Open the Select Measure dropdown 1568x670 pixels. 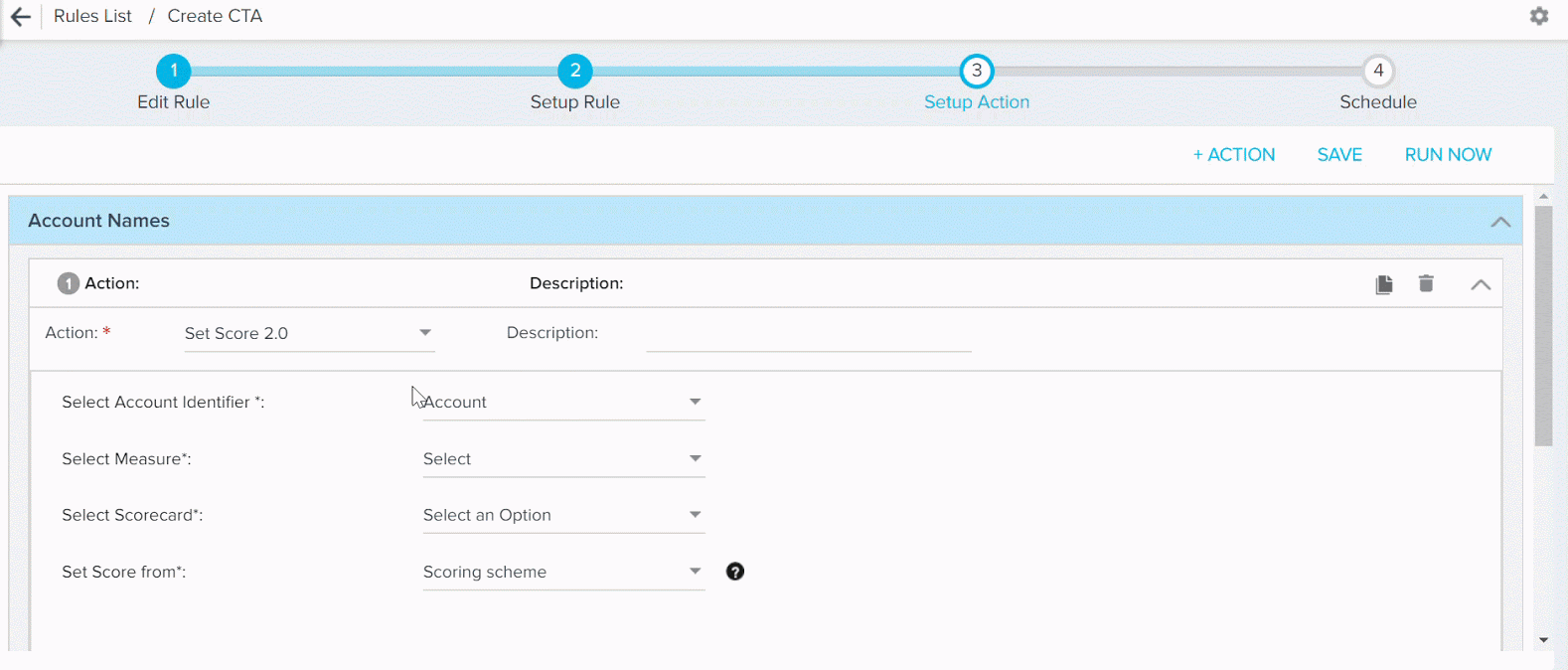tap(563, 458)
